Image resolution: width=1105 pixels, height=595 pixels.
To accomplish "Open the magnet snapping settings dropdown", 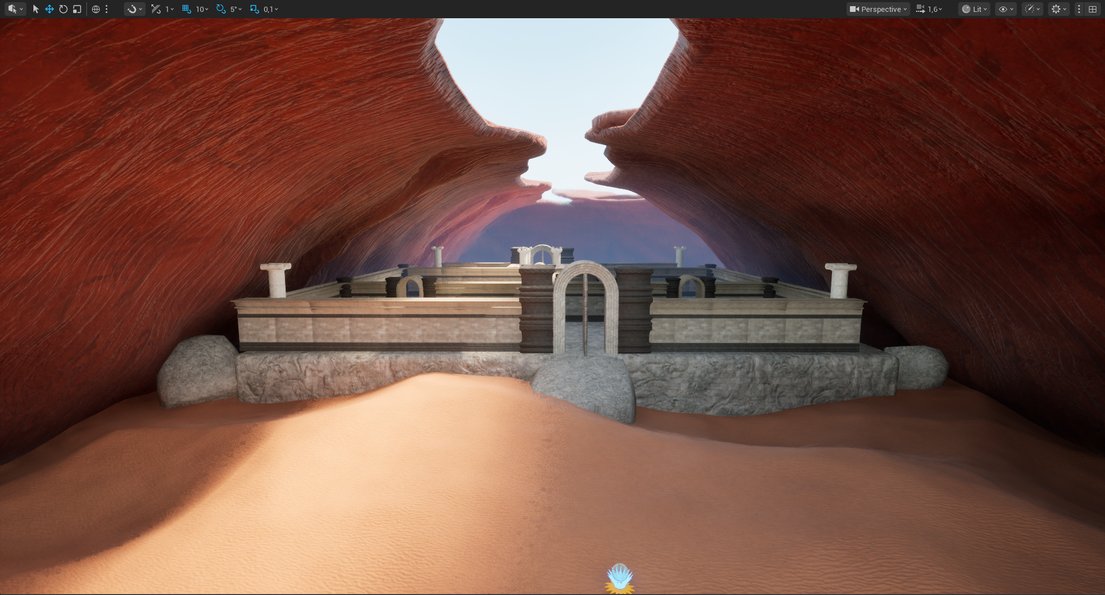I will click(x=134, y=9).
